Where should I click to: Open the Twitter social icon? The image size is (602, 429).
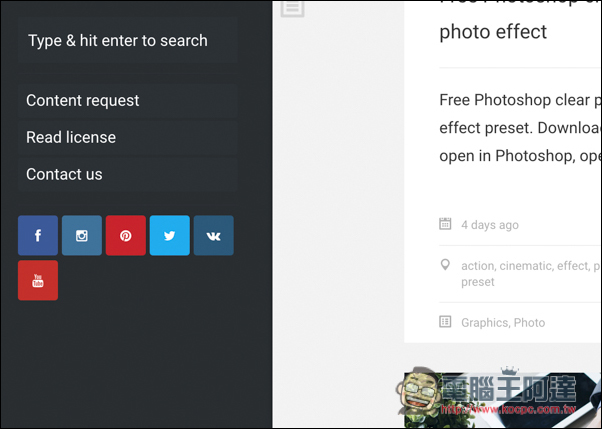(x=170, y=235)
